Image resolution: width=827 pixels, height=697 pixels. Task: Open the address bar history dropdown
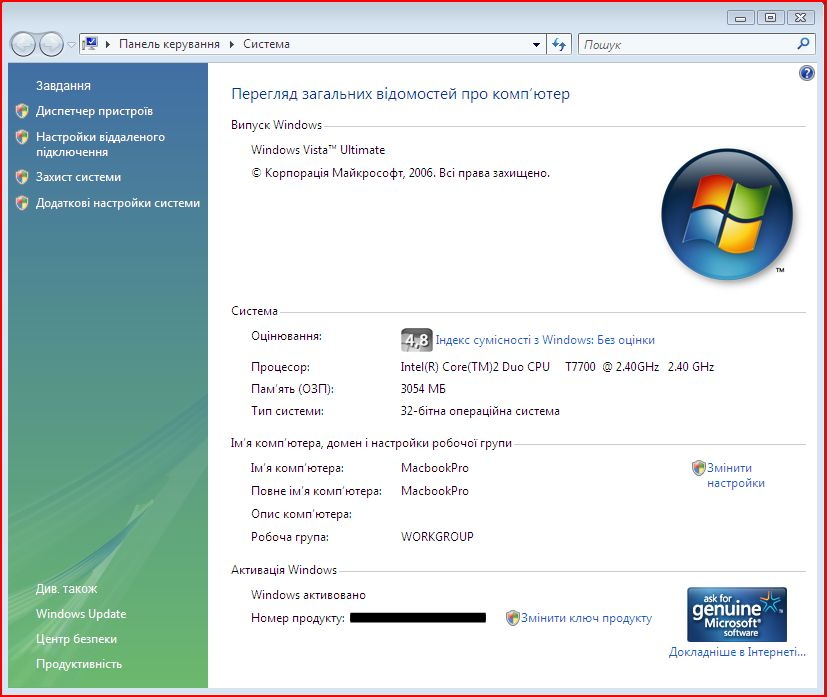click(x=536, y=45)
